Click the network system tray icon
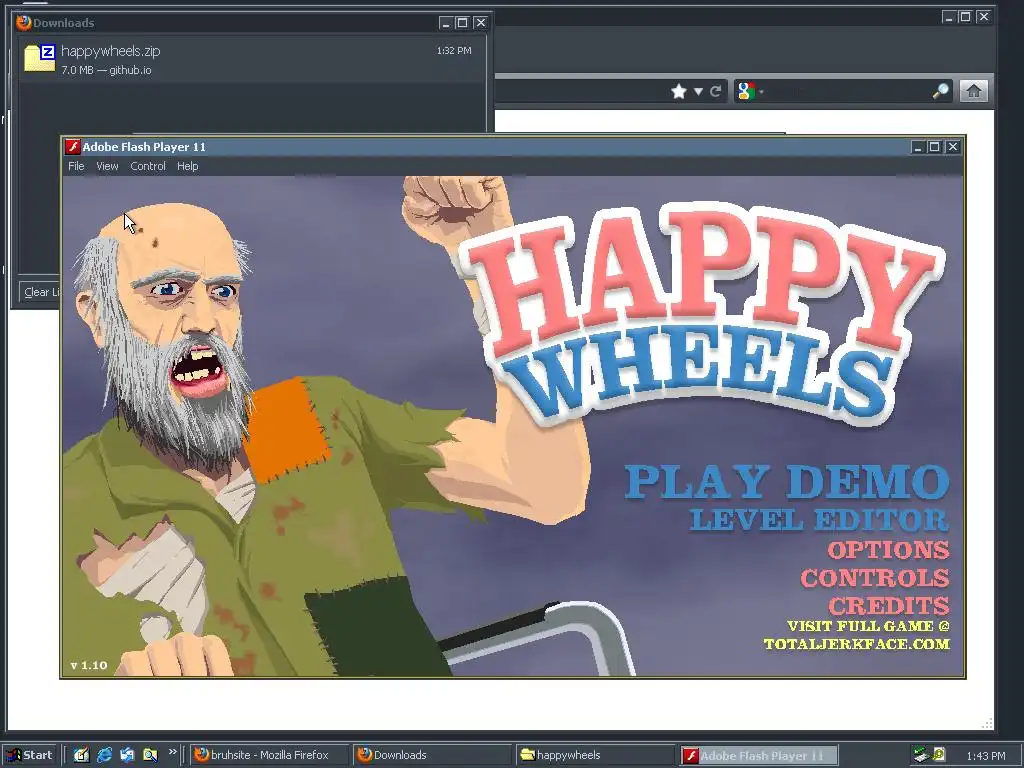Image resolution: width=1024 pixels, height=768 pixels. click(921, 755)
